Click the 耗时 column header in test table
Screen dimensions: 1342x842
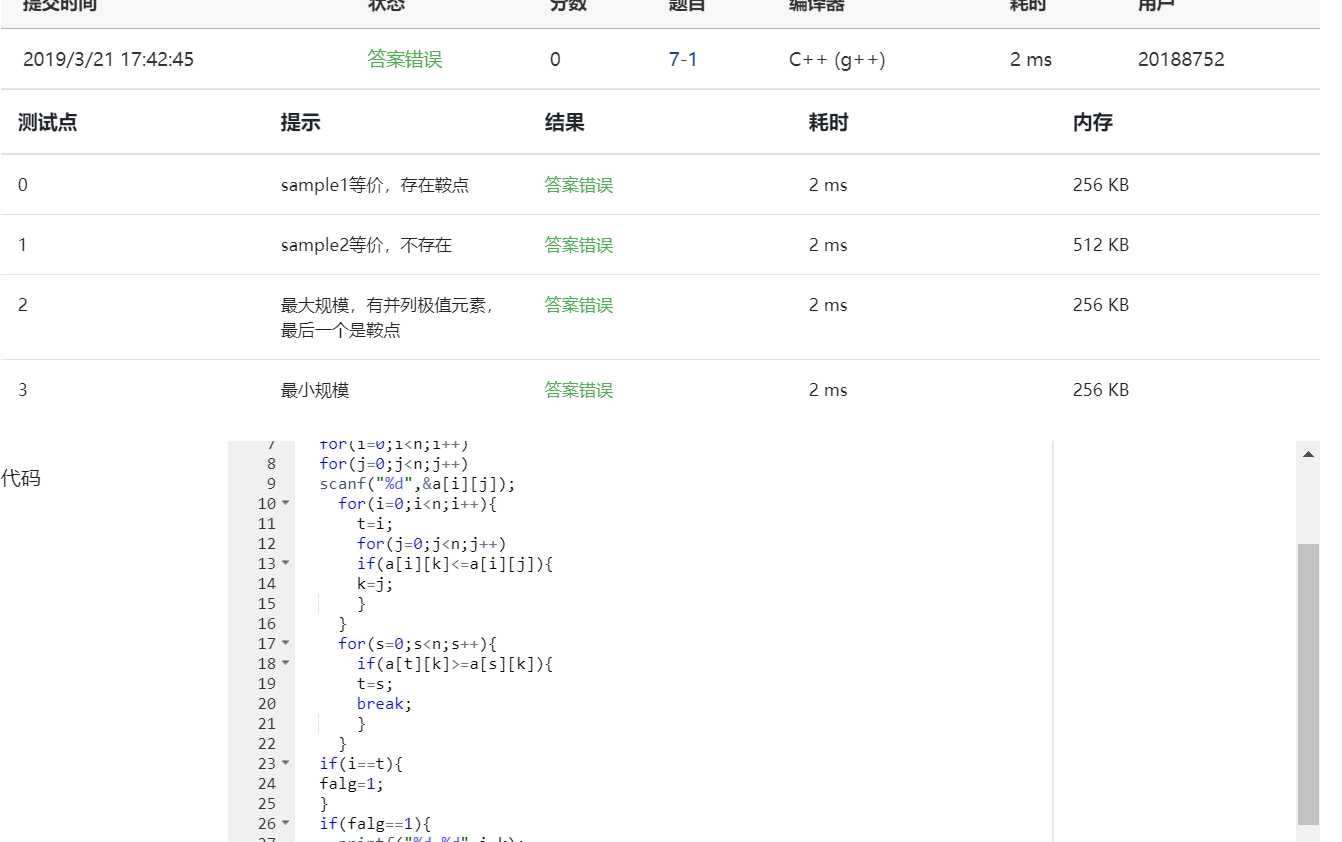coord(829,123)
